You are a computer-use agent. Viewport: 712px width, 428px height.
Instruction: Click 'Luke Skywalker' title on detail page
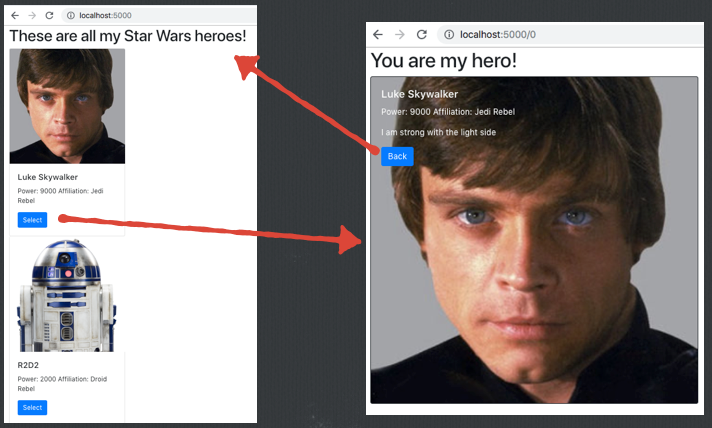420,94
